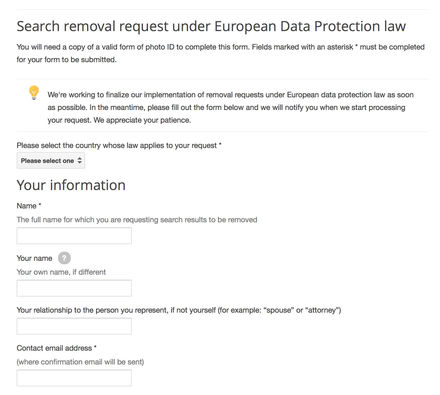The height and width of the screenshot is (395, 440).
Task: Click into the Contact email address field
Action: click(x=74, y=378)
